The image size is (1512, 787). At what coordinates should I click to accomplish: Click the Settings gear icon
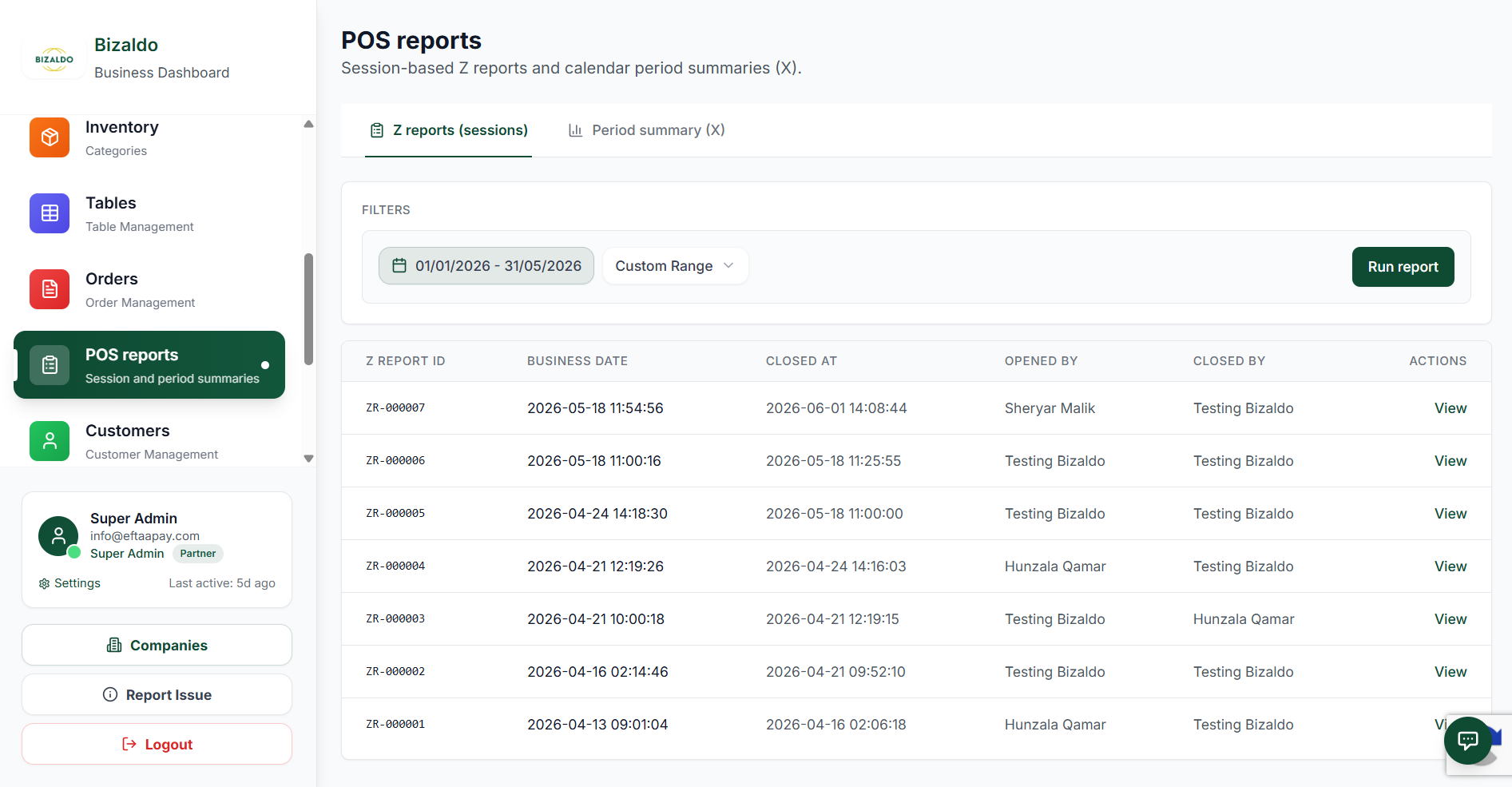(44, 584)
